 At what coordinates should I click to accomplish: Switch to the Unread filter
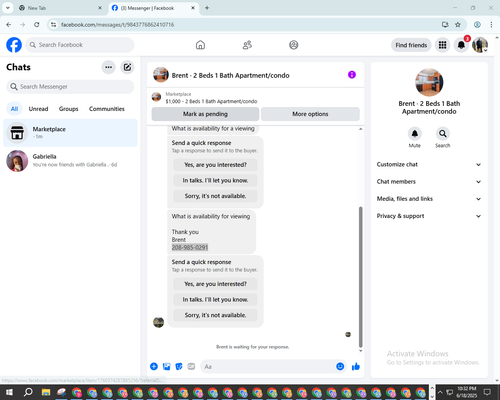pos(38,109)
